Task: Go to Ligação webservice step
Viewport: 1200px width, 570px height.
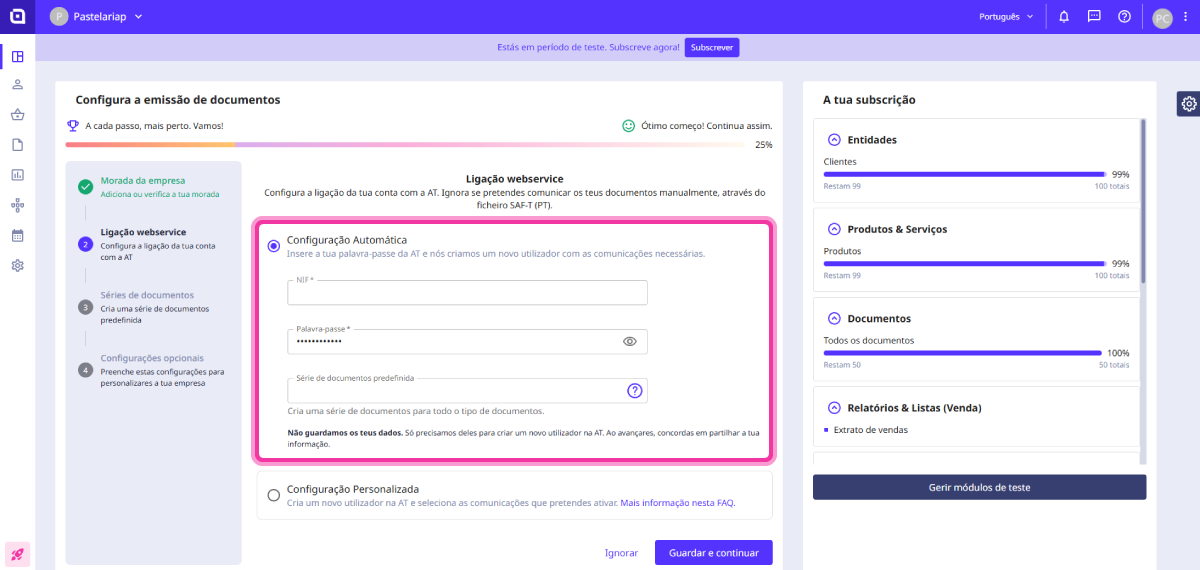Action: click(153, 244)
